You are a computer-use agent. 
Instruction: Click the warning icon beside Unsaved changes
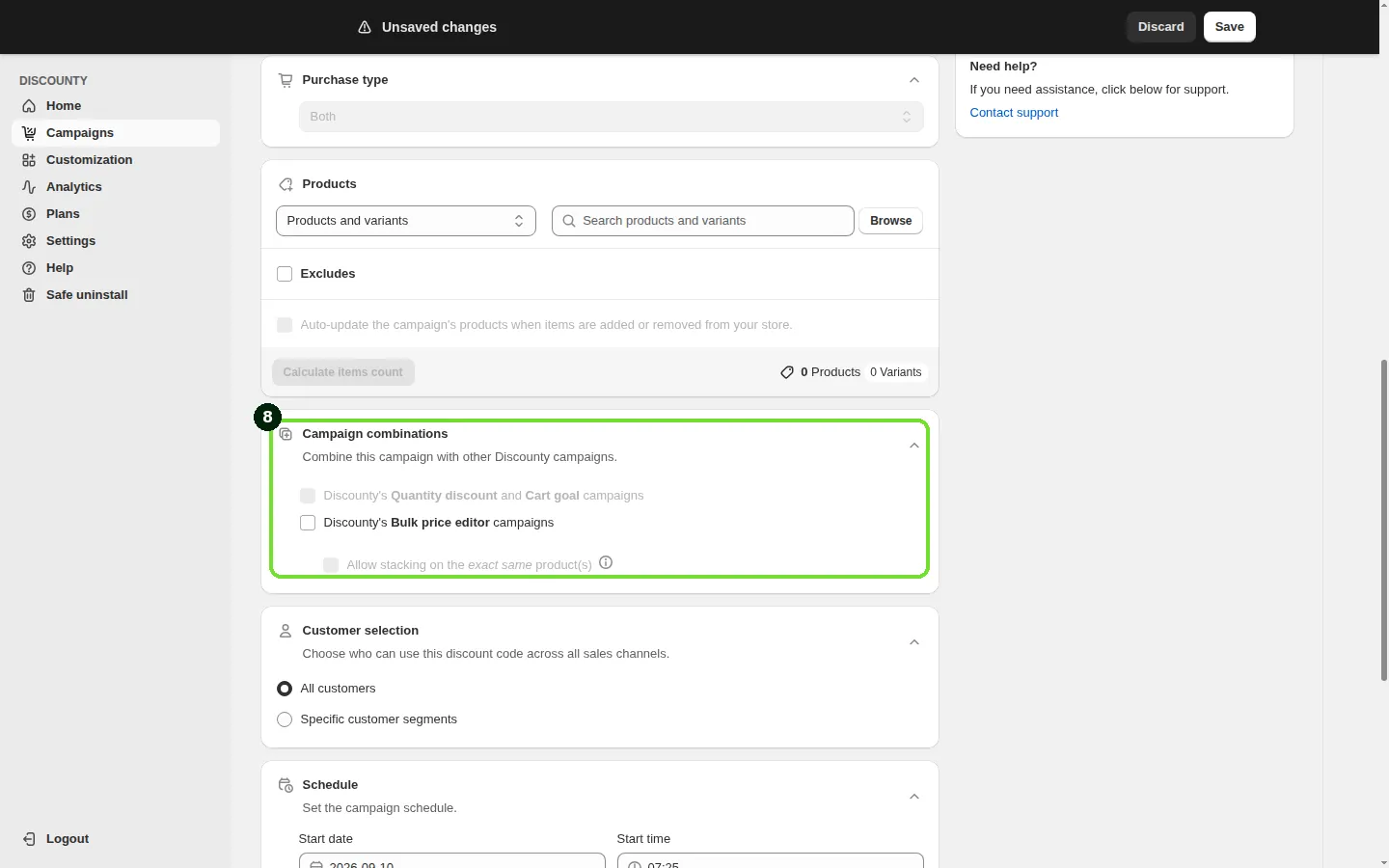365,27
